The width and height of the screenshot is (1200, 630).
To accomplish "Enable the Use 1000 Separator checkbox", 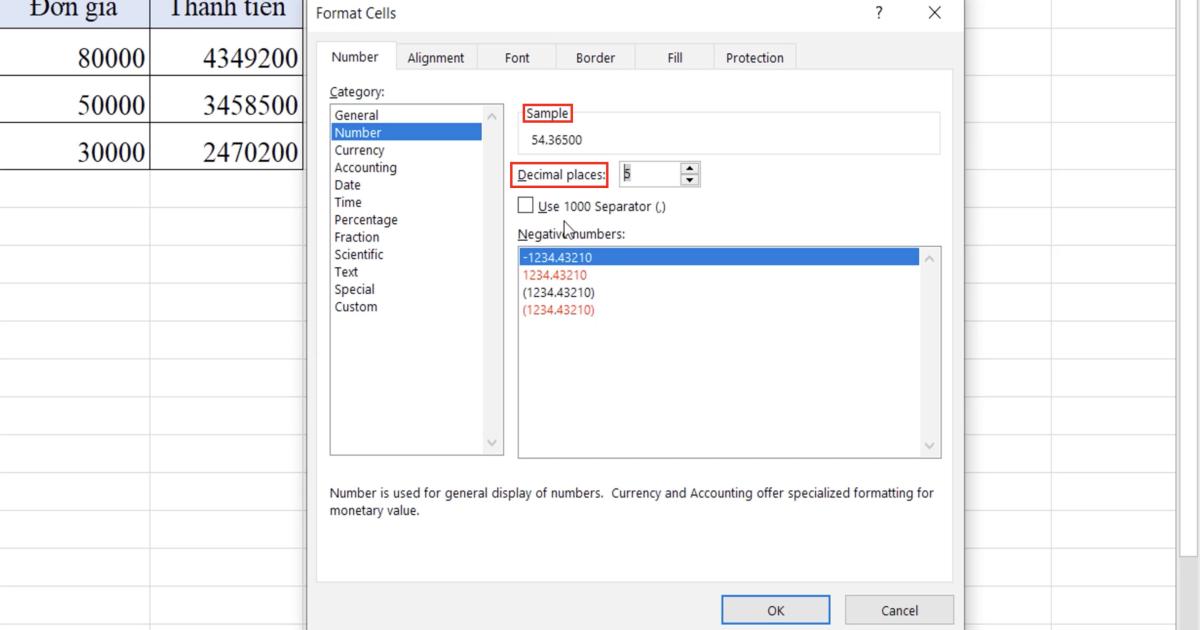I will click(x=525, y=205).
